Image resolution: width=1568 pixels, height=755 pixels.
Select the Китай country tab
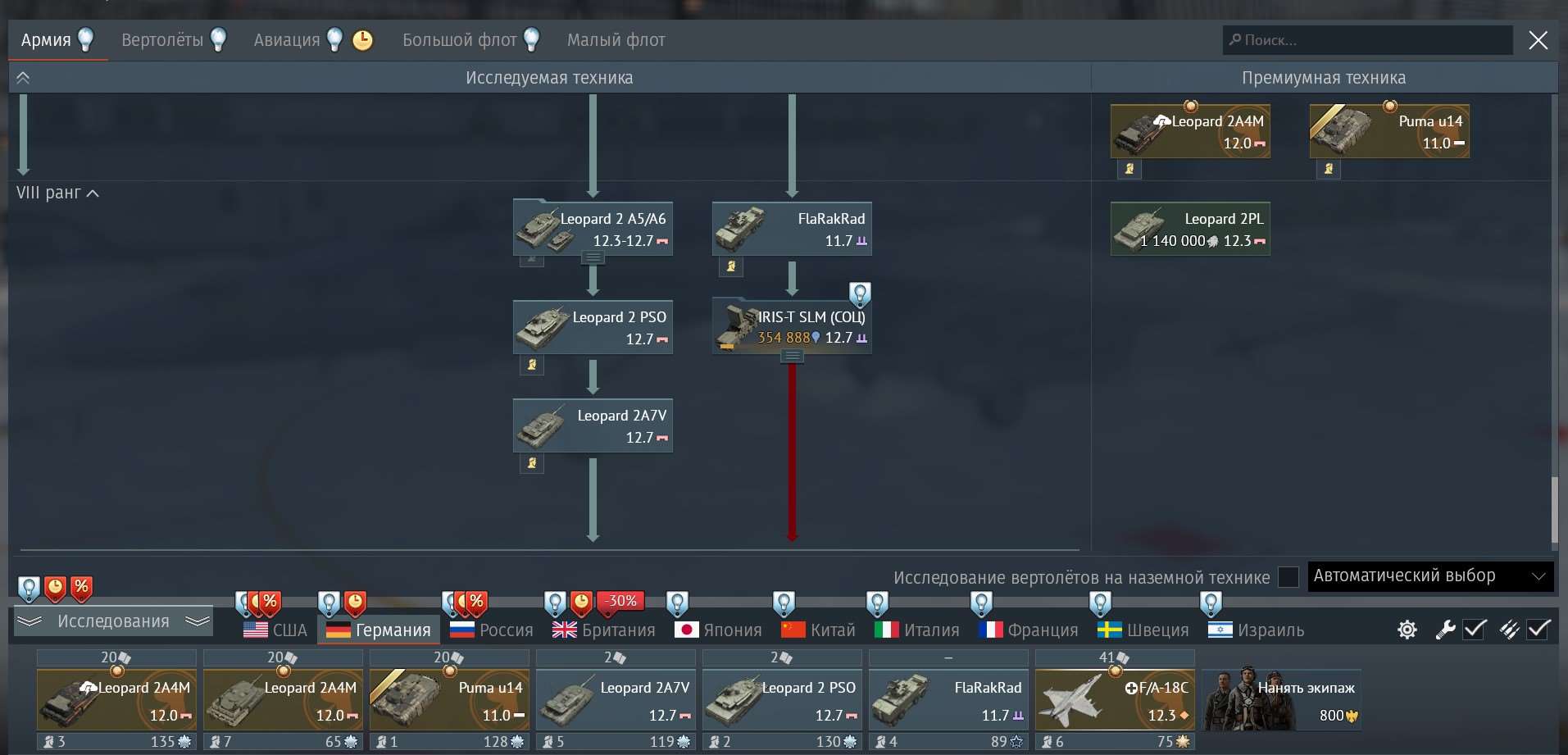click(818, 630)
